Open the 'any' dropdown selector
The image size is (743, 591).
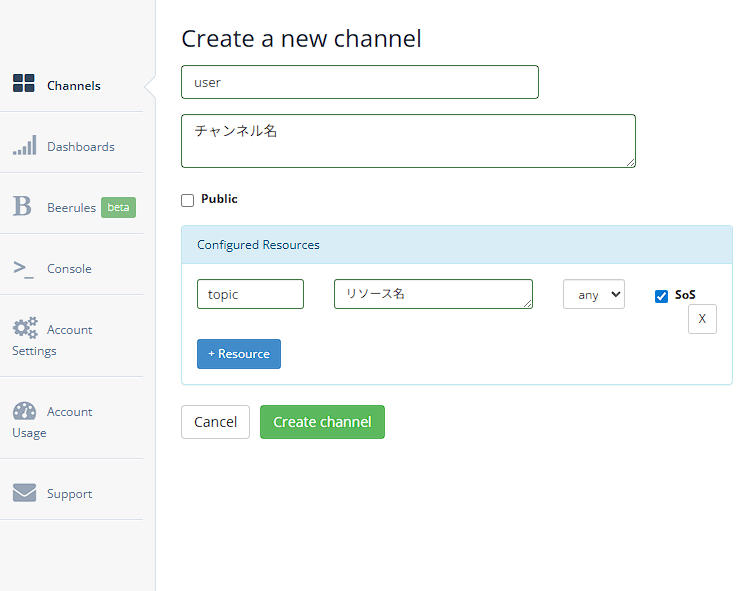(x=594, y=294)
